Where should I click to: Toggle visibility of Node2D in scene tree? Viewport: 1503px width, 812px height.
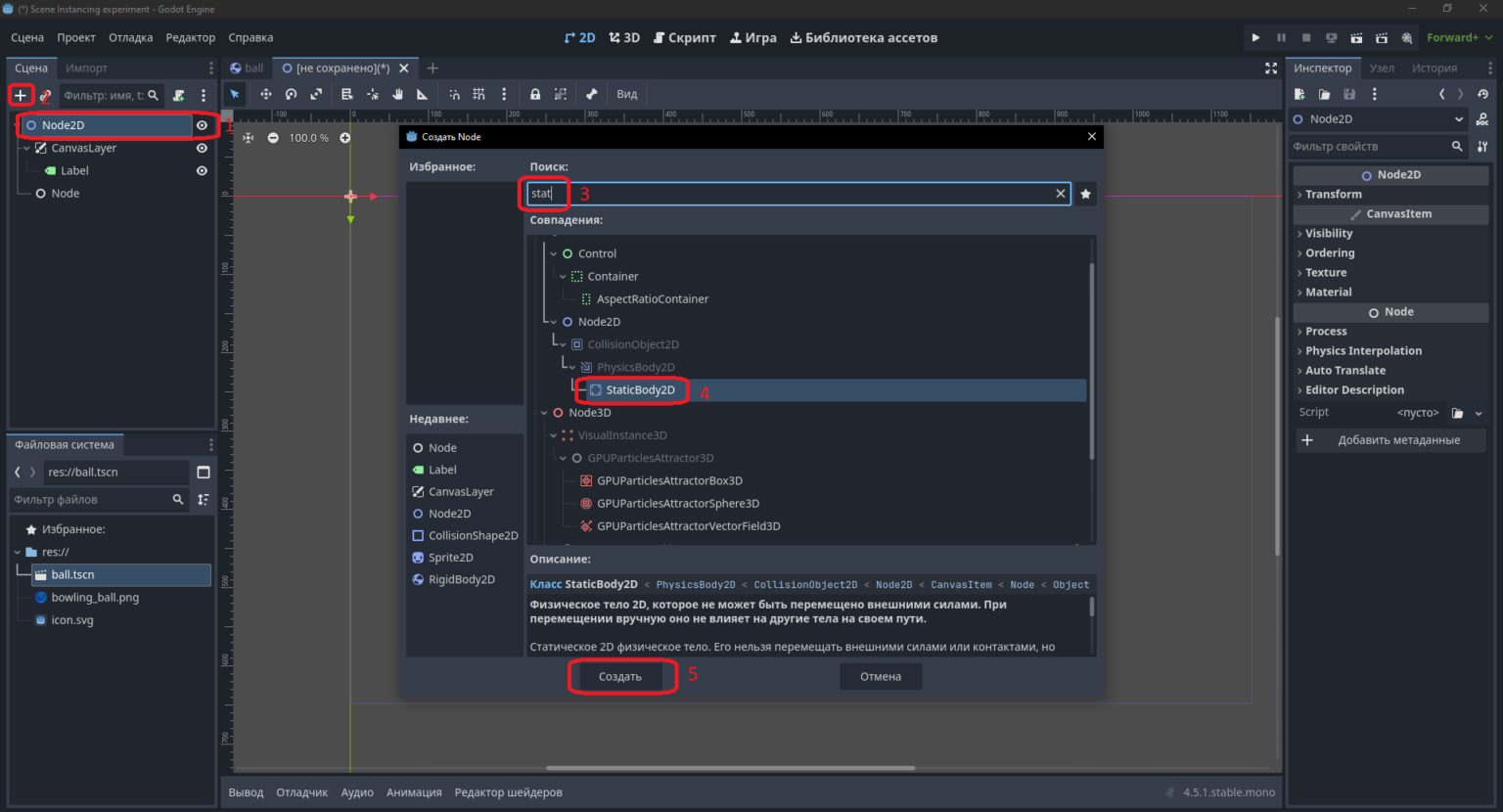click(202, 125)
